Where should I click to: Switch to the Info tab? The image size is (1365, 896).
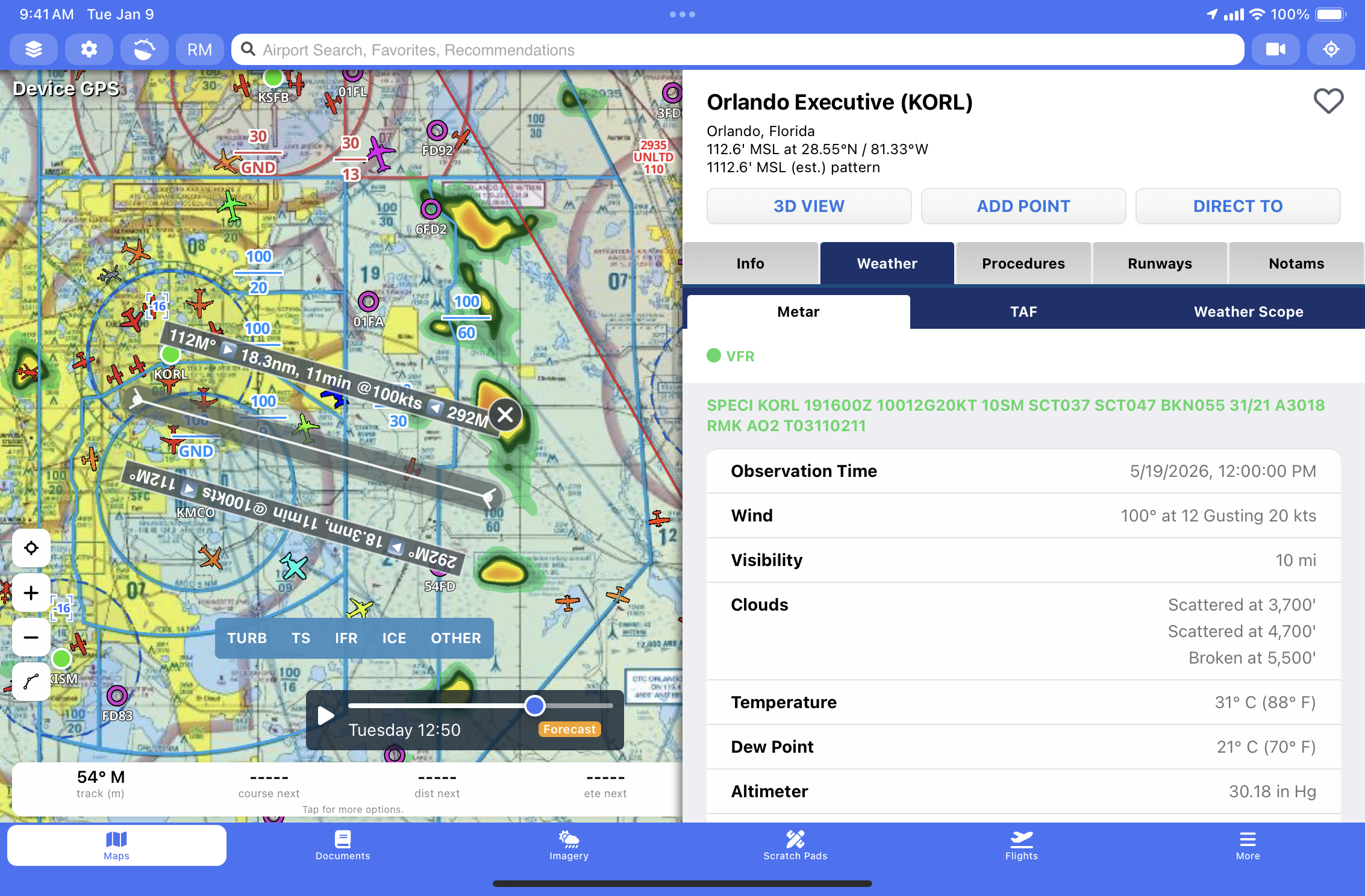click(751, 263)
